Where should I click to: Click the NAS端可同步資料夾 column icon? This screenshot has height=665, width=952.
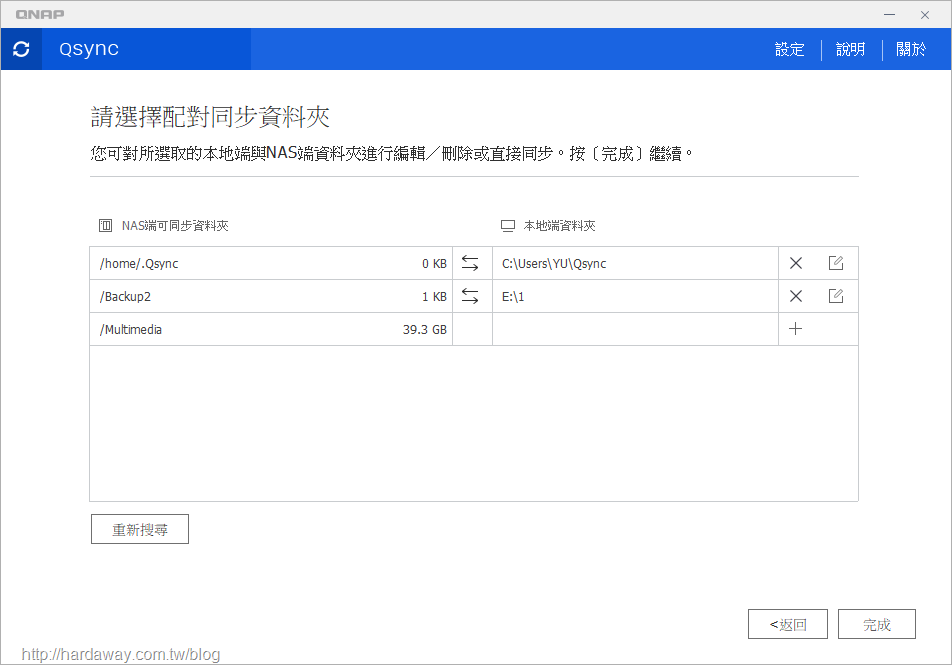pyautogui.click(x=105, y=225)
